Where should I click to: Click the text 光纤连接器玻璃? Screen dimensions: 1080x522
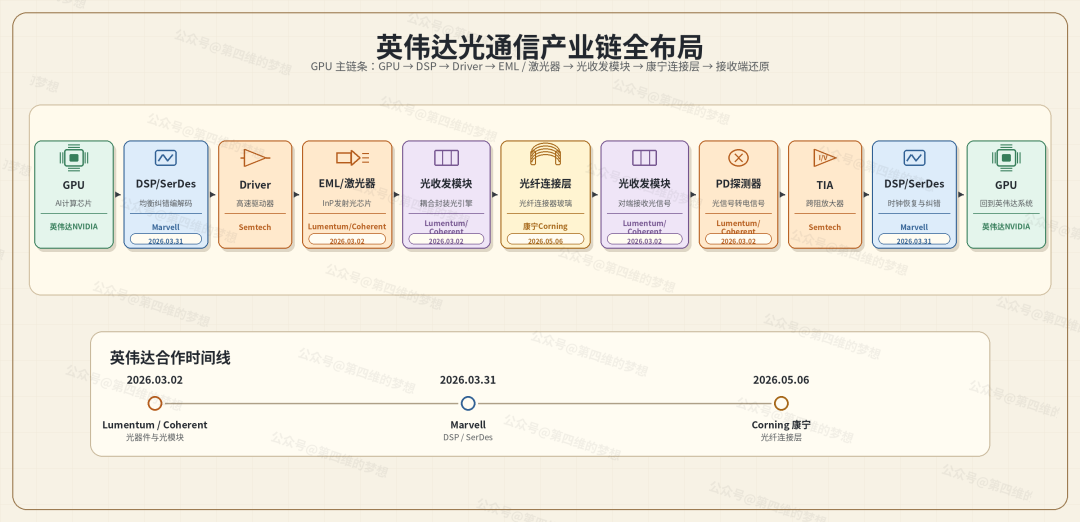pos(546,204)
